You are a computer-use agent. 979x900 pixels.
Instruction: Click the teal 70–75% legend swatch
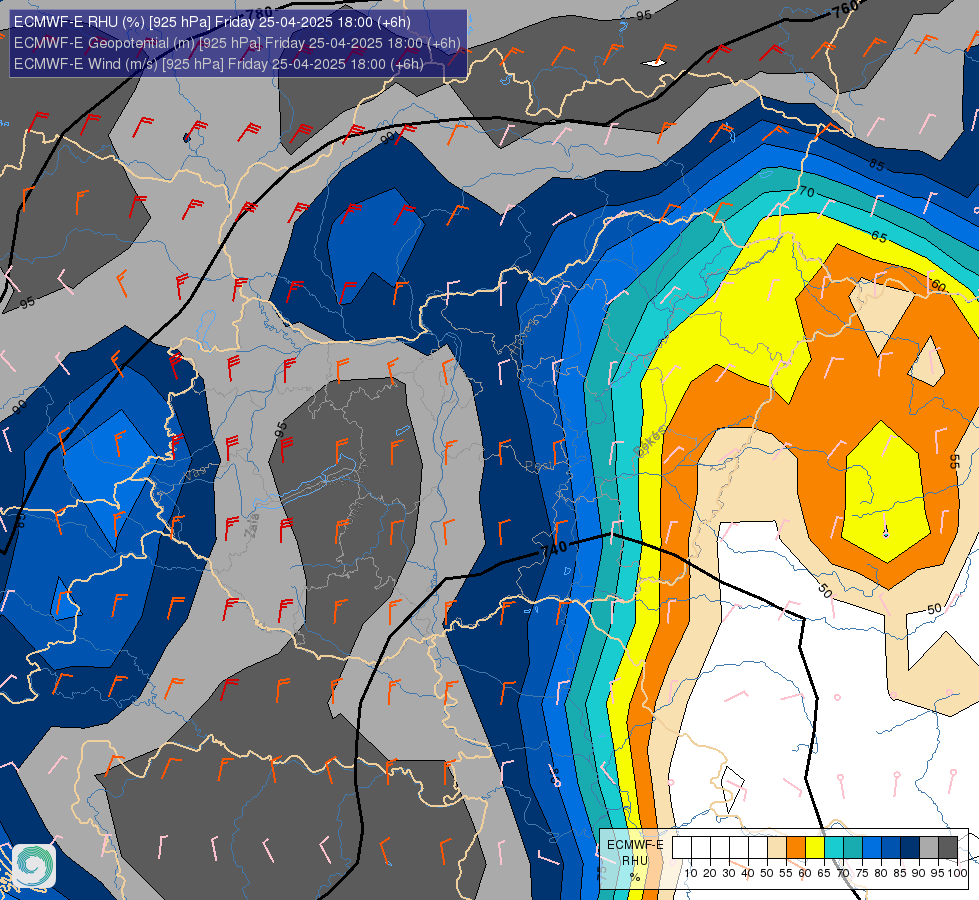pos(853,848)
